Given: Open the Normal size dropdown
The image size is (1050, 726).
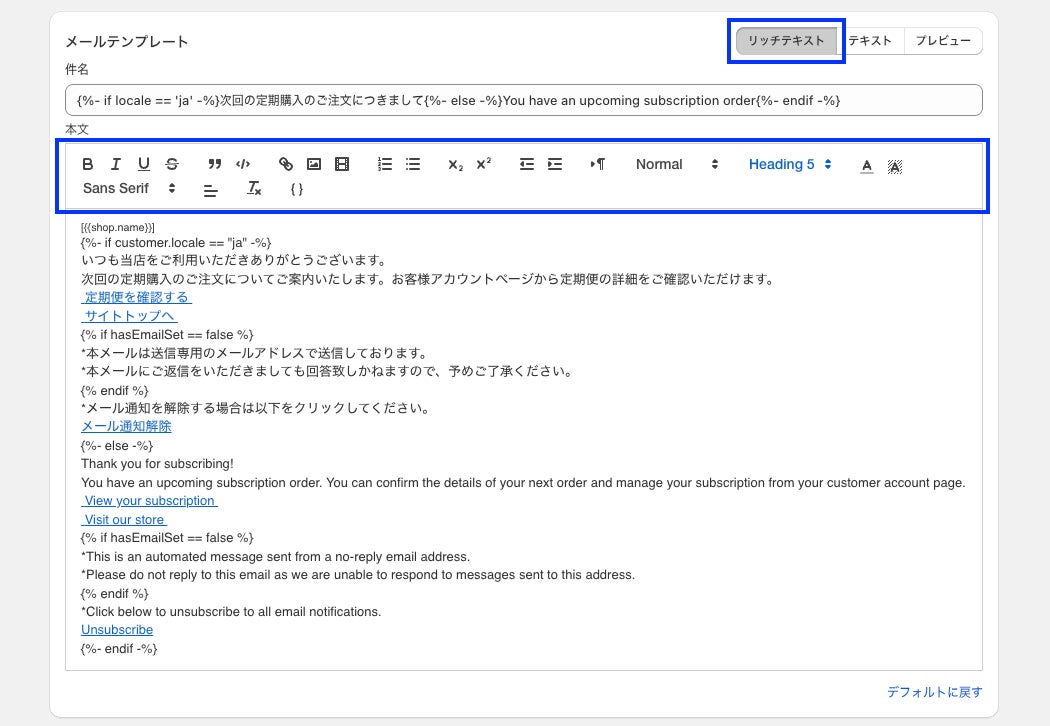Looking at the screenshot, I should pos(677,164).
